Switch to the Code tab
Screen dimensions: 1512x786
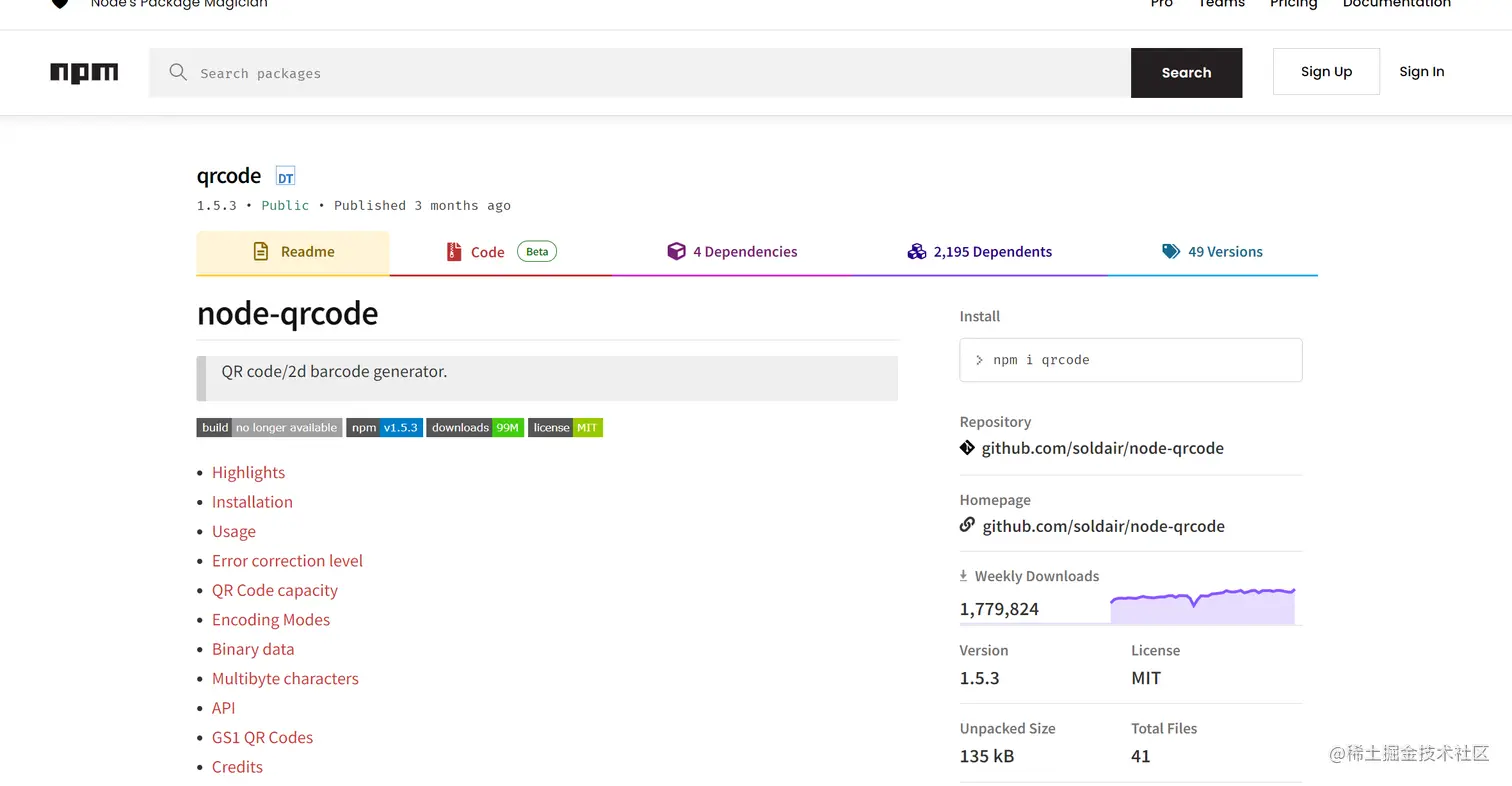[x=501, y=253]
